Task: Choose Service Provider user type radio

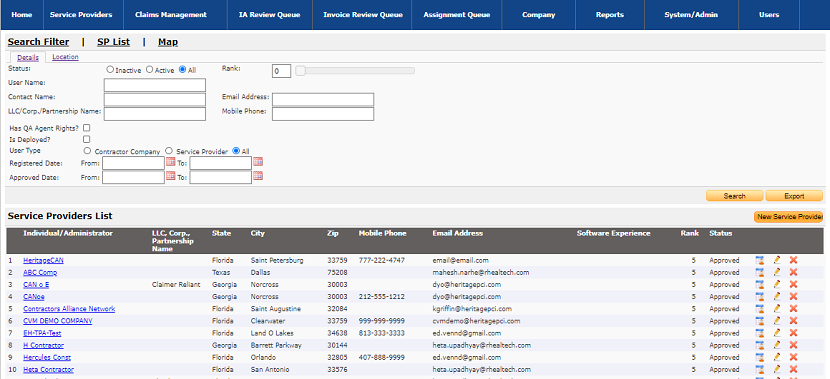Action: point(169,150)
